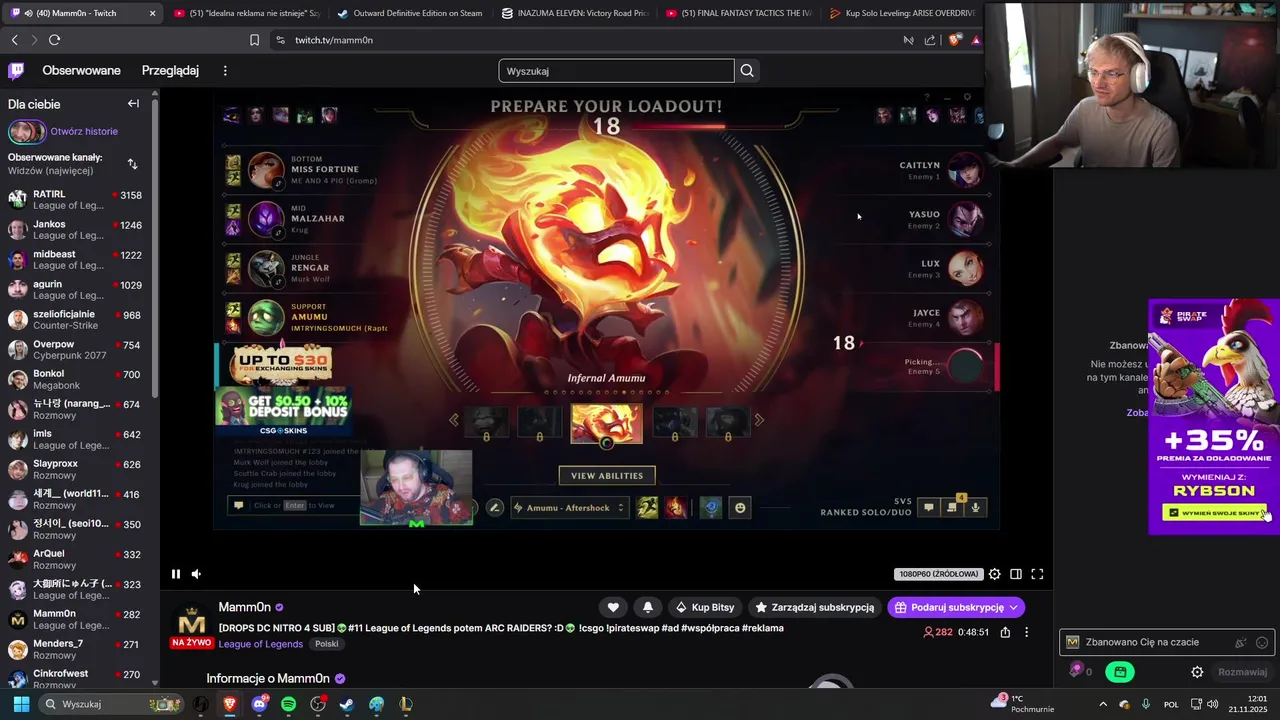This screenshot has width=1280, height=720.
Task: Open the player settings gear
Action: pos(994,574)
